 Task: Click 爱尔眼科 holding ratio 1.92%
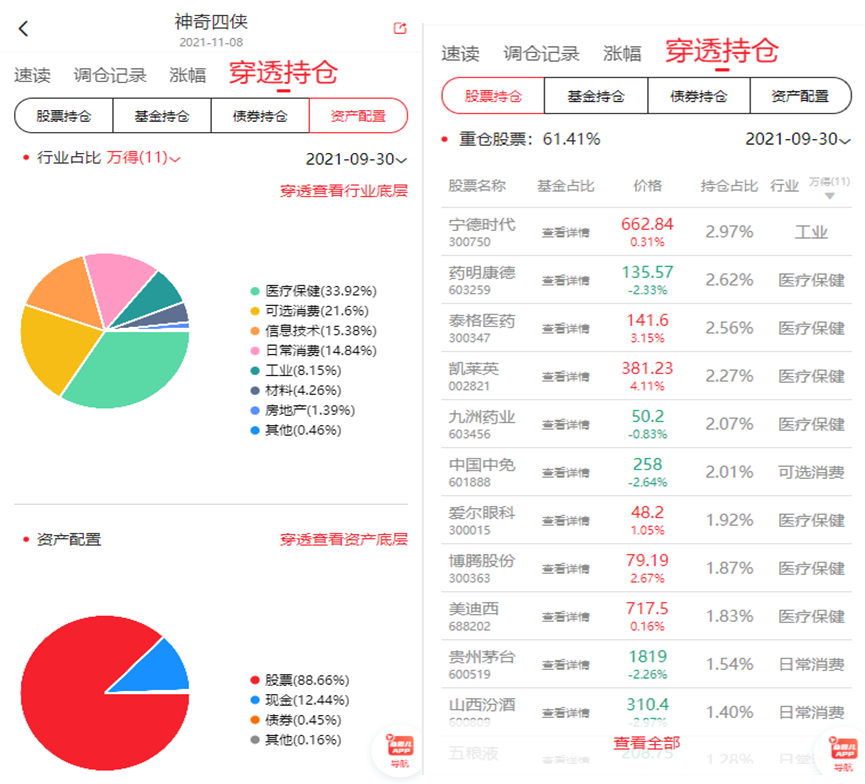[x=729, y=520]
